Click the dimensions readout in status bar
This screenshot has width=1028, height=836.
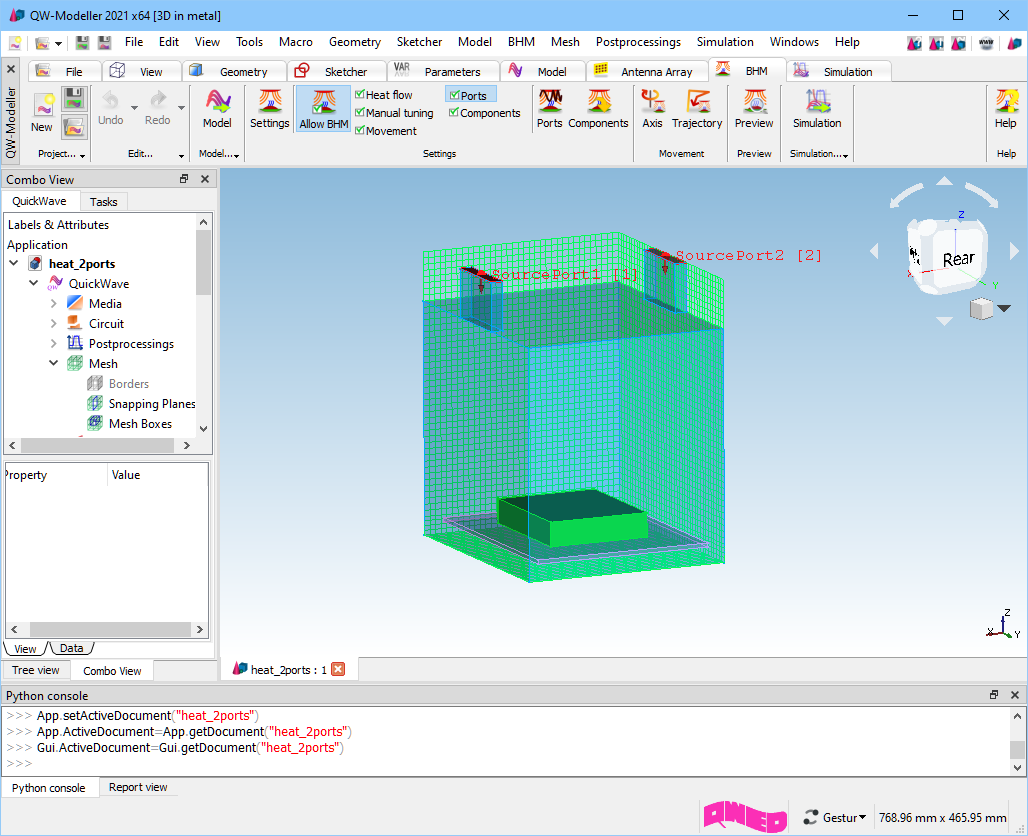tap(942, 818)
